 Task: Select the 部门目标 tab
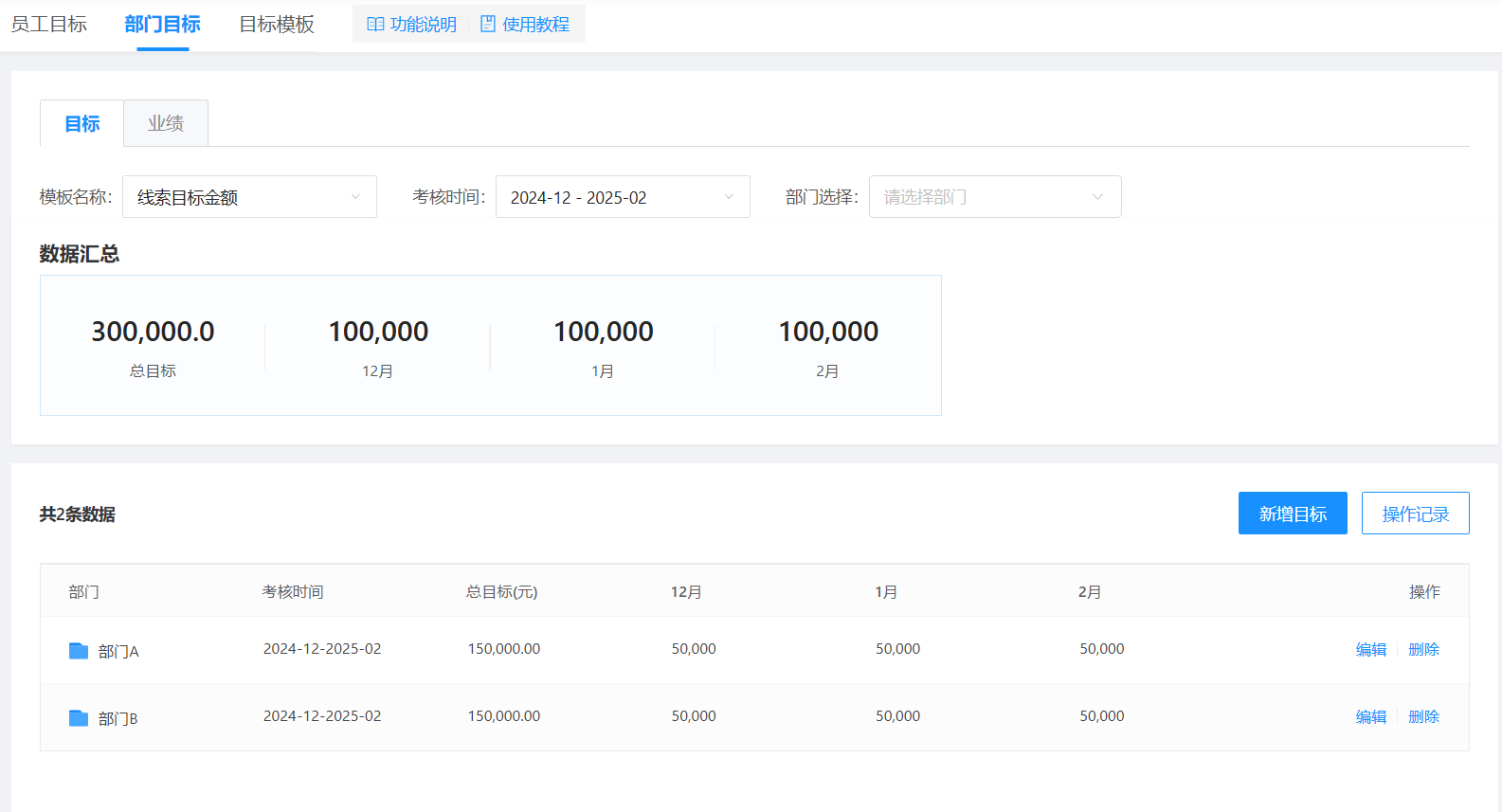click(x=162, y=25)
